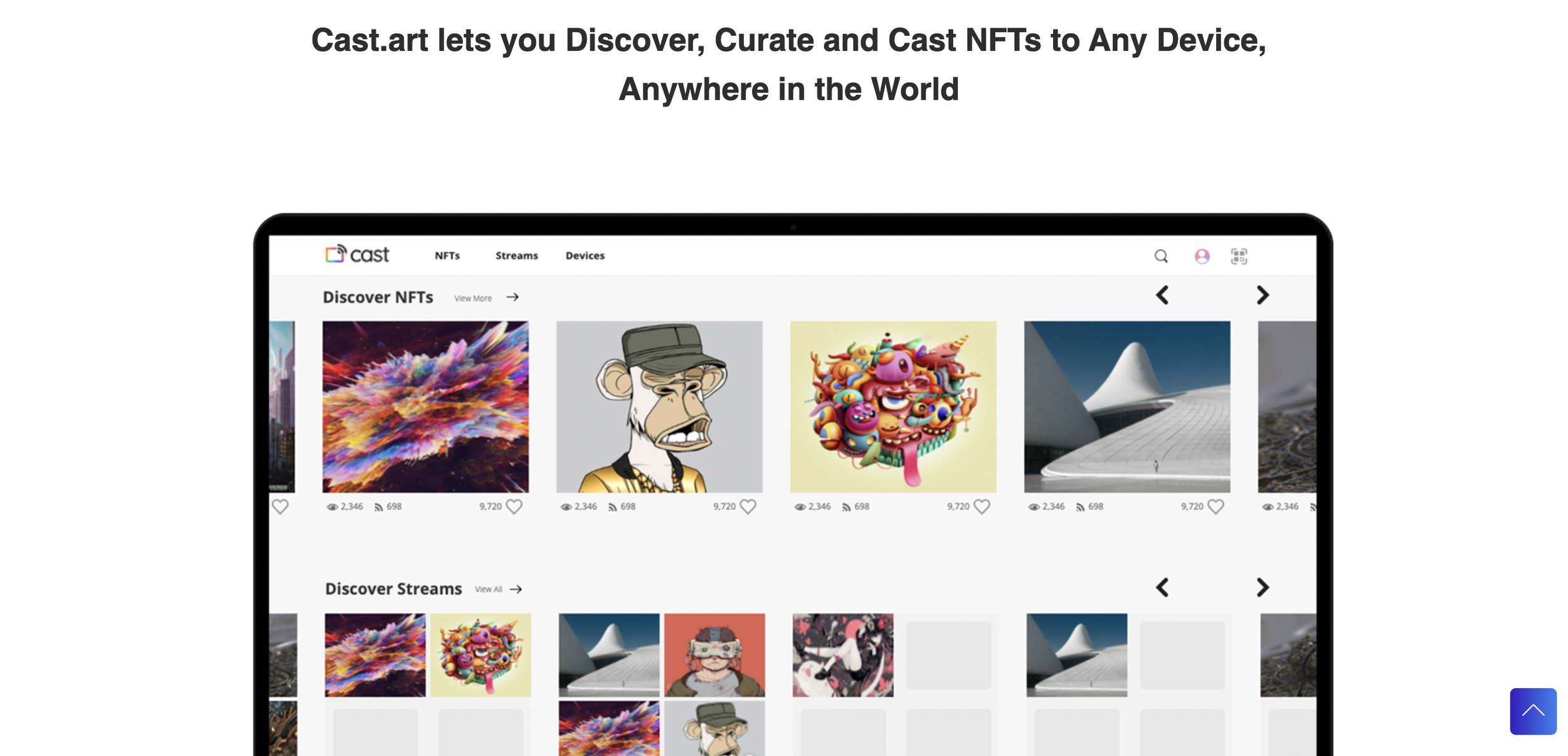Open the search magnifier icon

(1161, 256)
